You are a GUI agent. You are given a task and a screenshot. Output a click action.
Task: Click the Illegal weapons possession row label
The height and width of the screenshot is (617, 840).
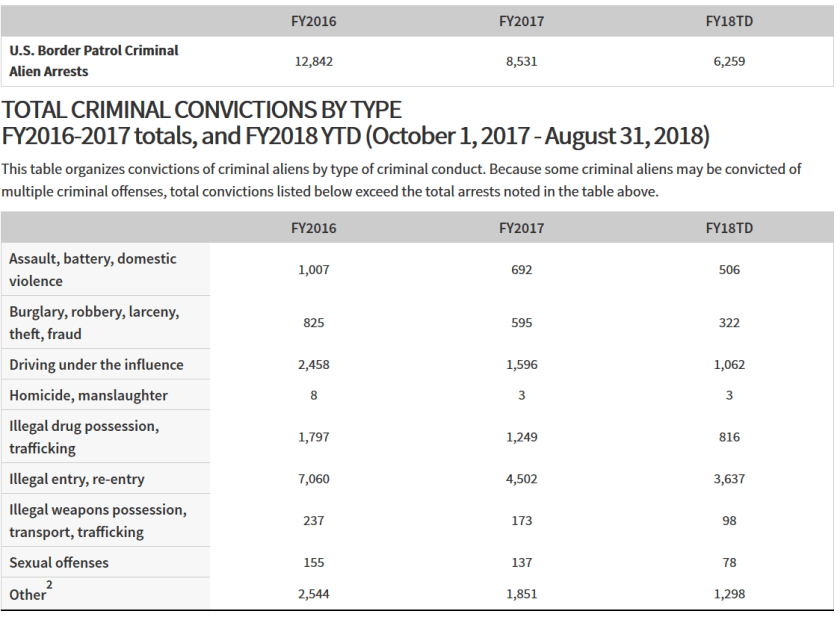[98, 521]
